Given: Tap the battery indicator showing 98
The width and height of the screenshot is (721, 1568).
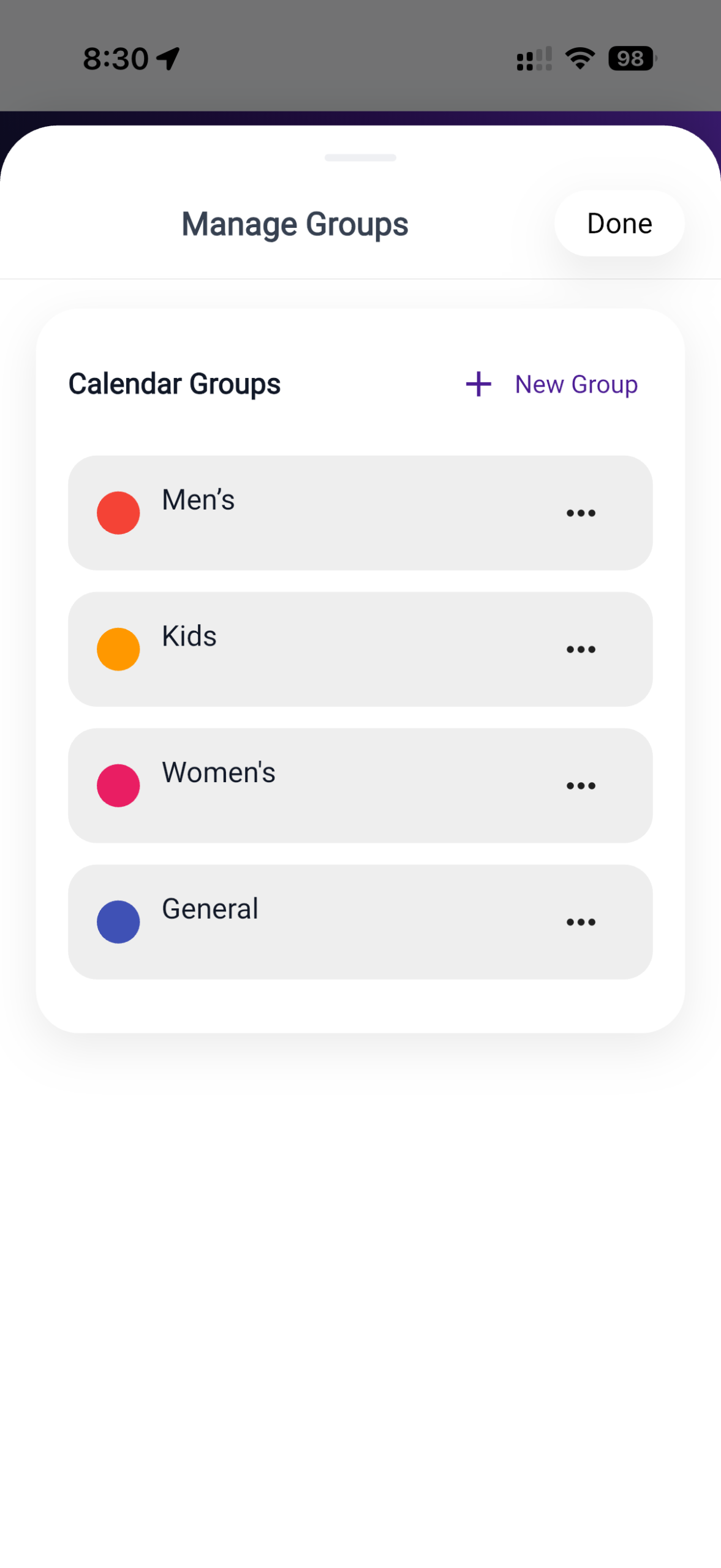Looking at the screenshot, I should click(631, 59).
